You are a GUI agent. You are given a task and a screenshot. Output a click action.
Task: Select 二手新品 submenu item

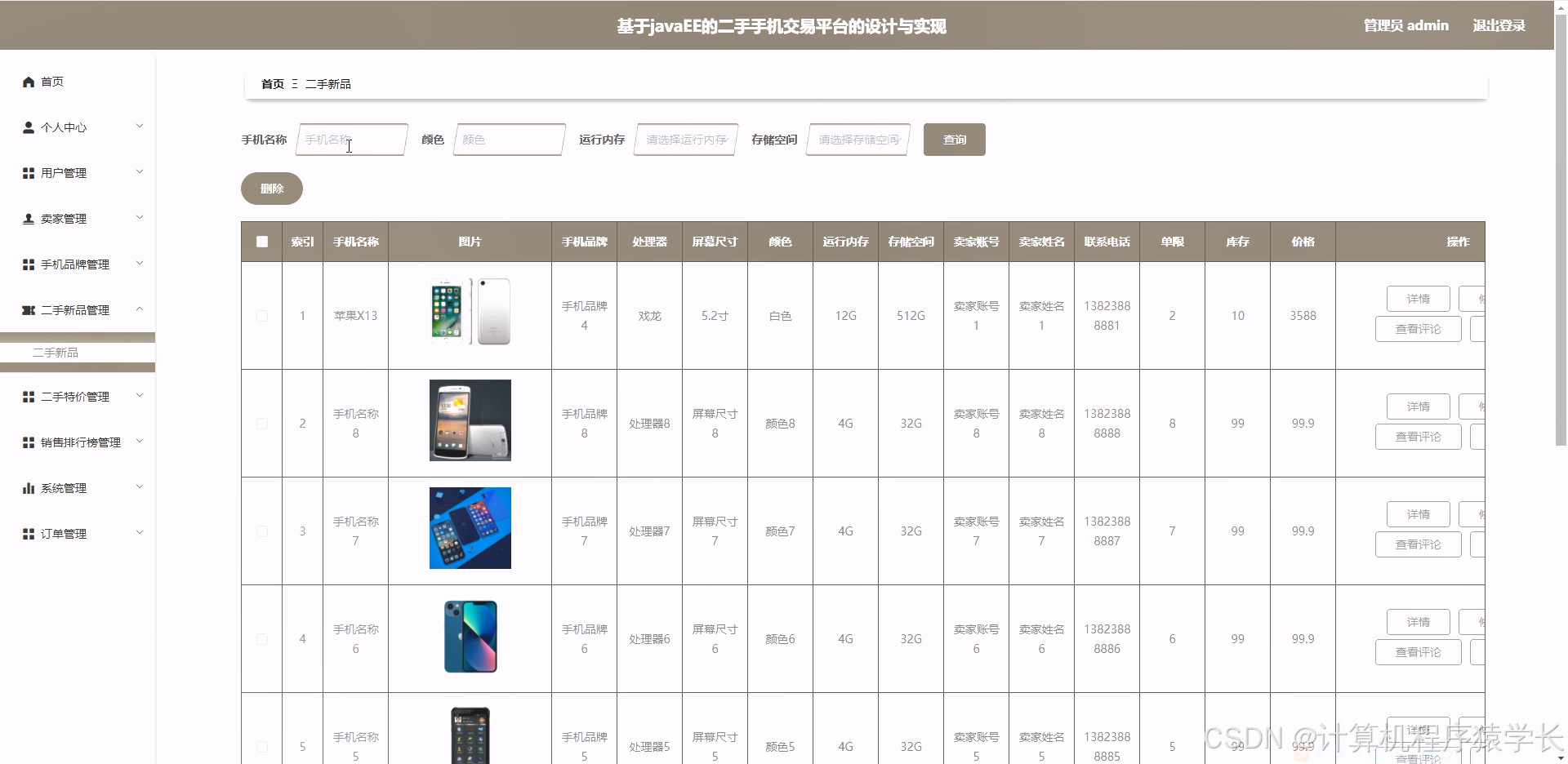coord(57,353)
